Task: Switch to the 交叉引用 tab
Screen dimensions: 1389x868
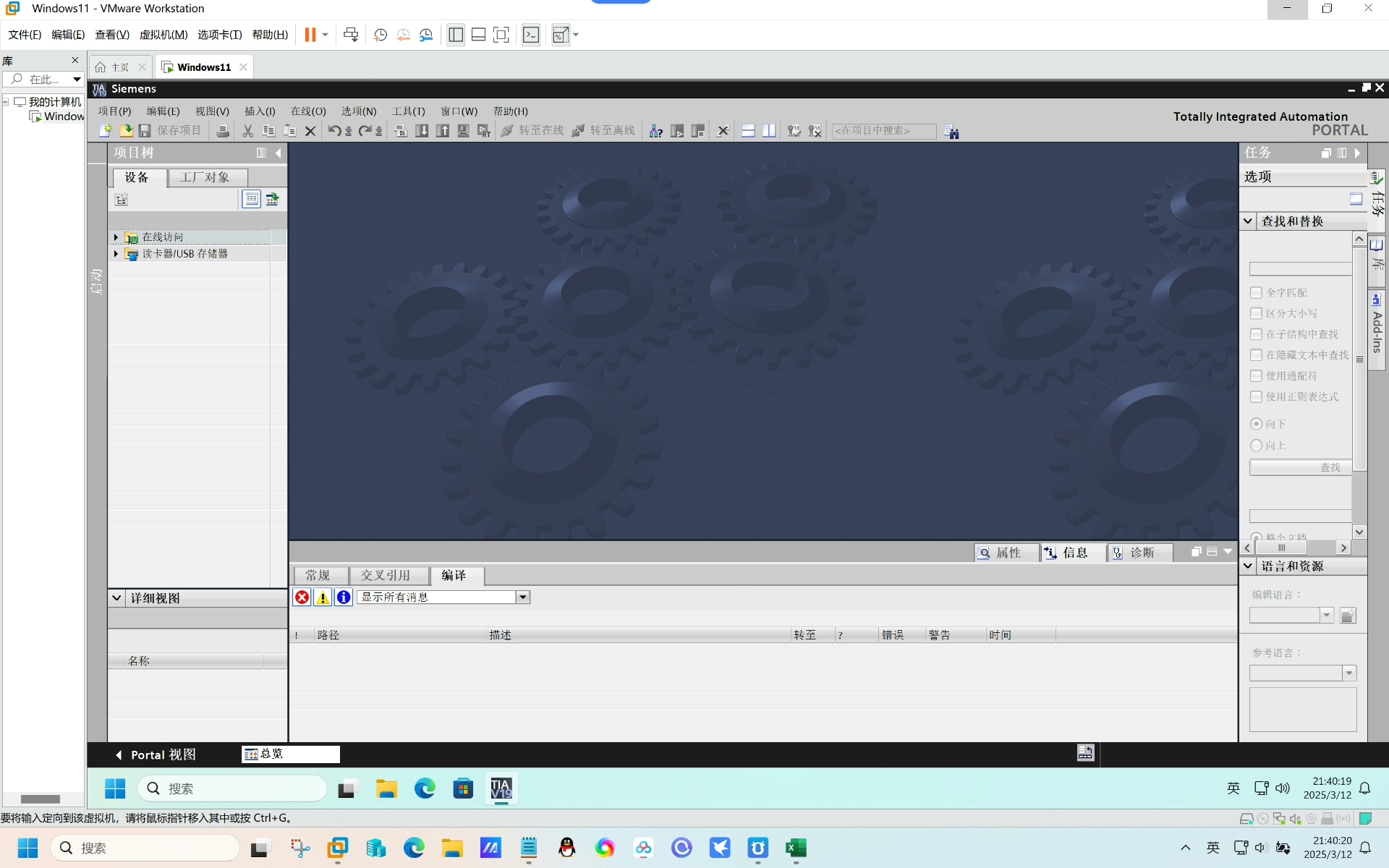Action: pos(386,575)
